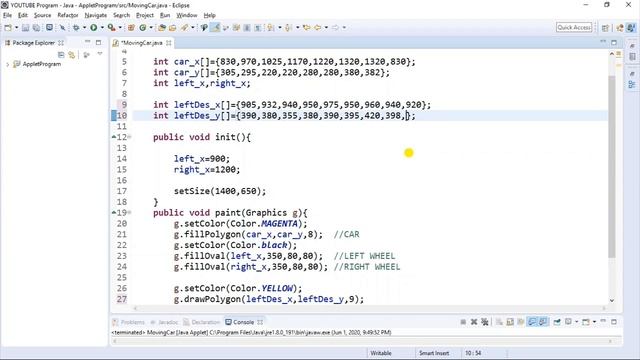Open the External Tools dropdown arrow
The width and height of the screenshot is (640, 360).
[120, 27]
